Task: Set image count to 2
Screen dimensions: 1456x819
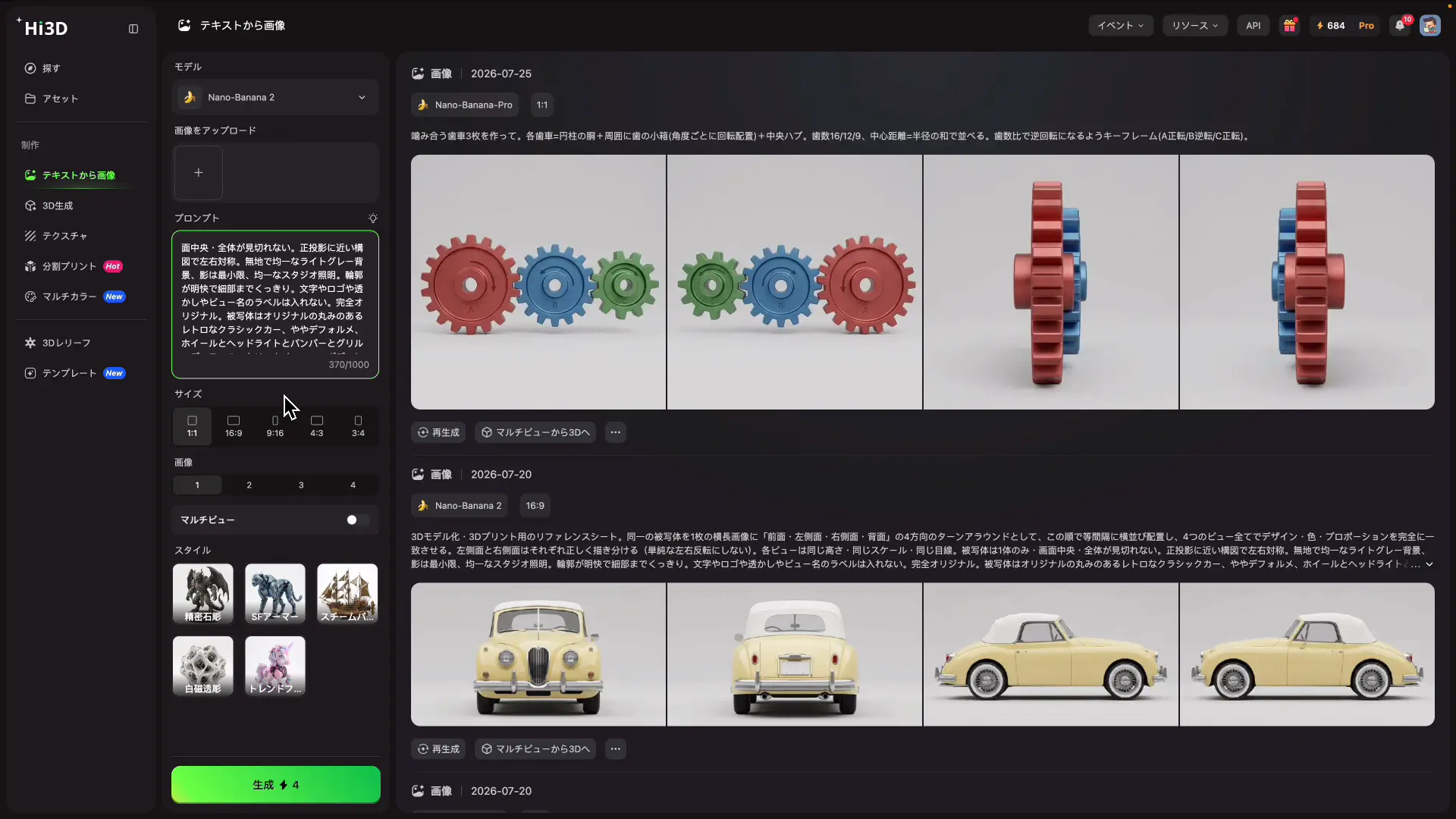Action: coord(249,485)
